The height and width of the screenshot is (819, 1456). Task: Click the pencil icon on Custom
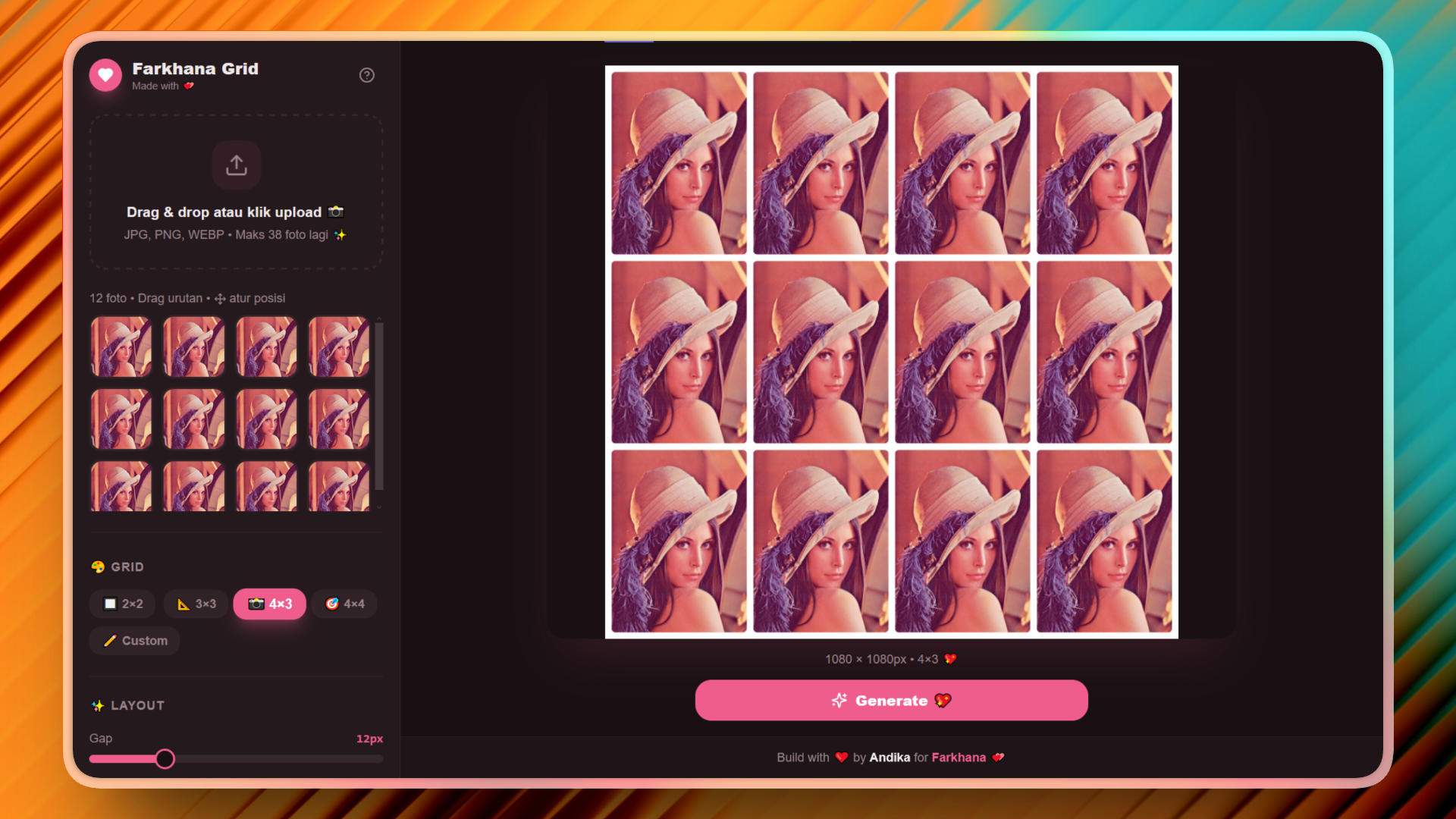tap(110, 641)
